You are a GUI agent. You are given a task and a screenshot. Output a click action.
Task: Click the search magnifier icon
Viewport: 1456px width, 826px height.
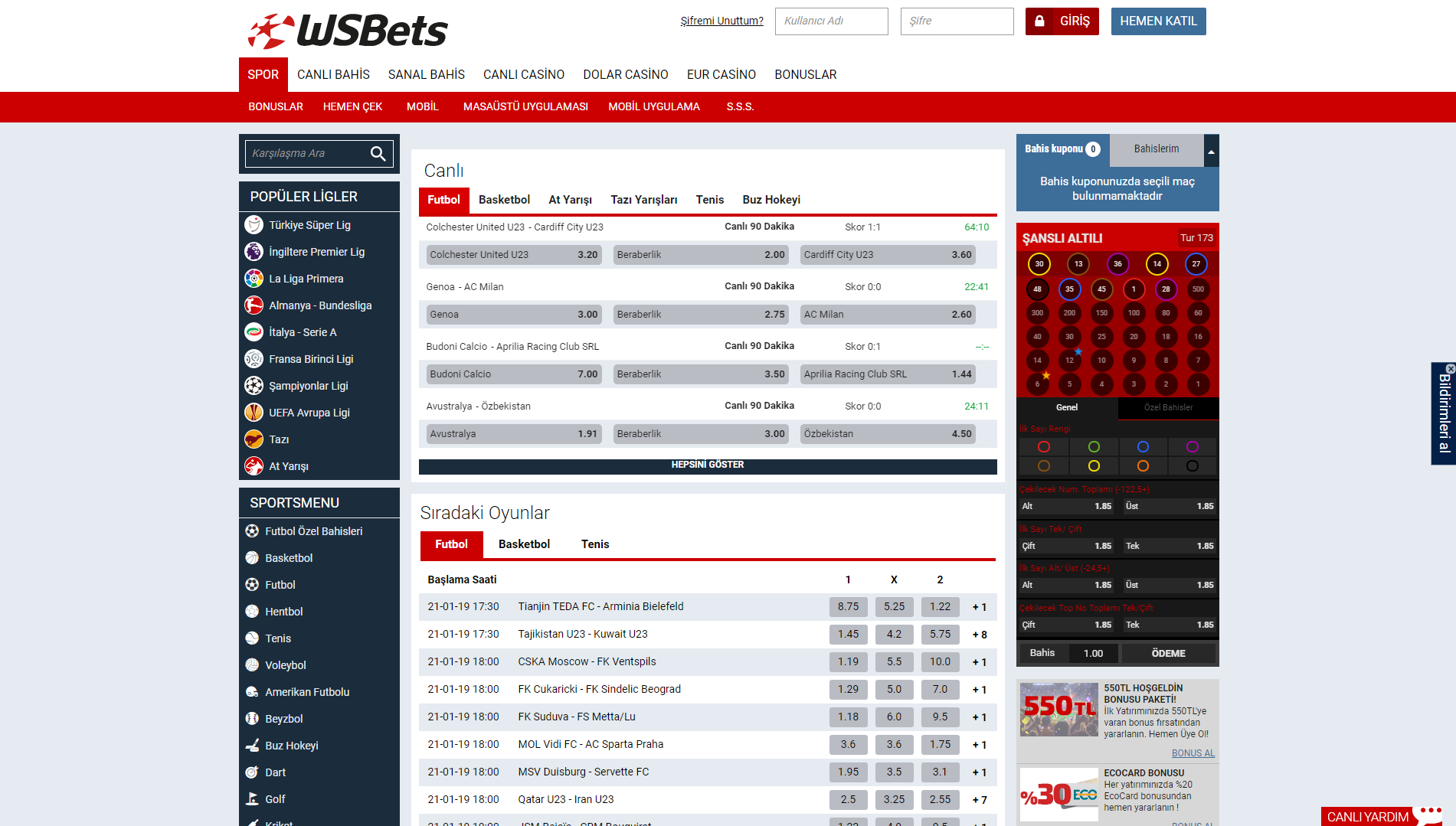tap(378, 154)
